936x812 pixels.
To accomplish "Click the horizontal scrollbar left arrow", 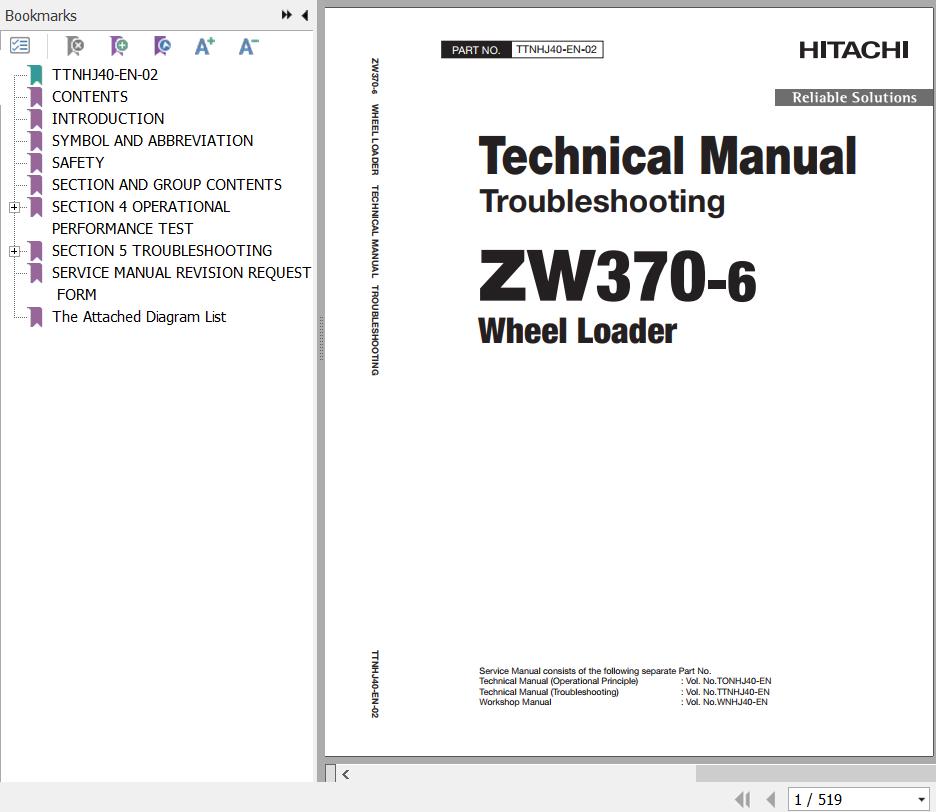I will (x=346, y=774).
